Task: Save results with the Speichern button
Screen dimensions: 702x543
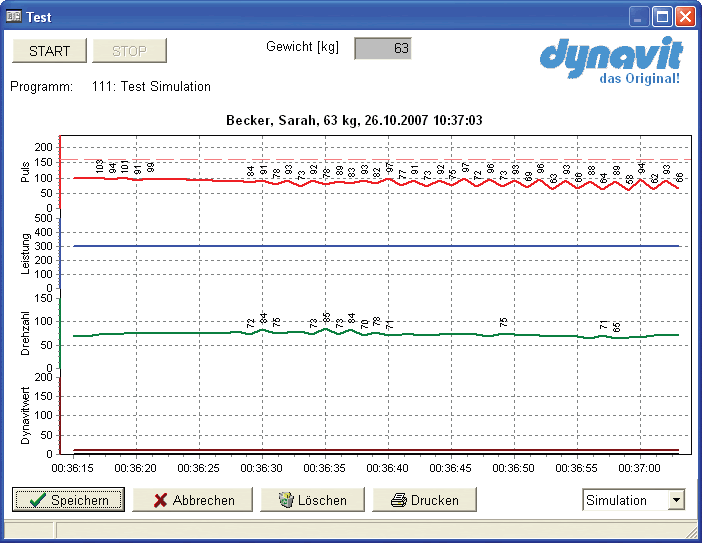Action: pyautogui.click(x=68, y=500)
